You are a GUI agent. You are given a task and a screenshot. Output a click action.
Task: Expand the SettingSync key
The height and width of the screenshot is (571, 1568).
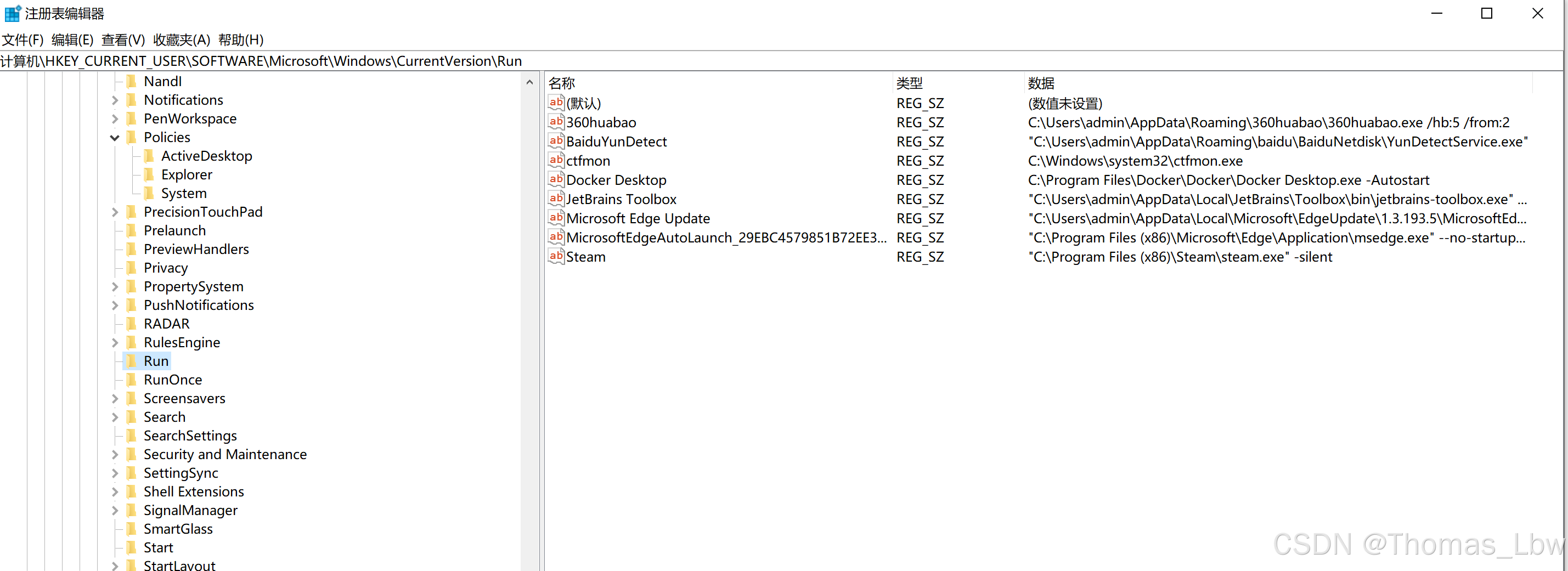point(115,473)
